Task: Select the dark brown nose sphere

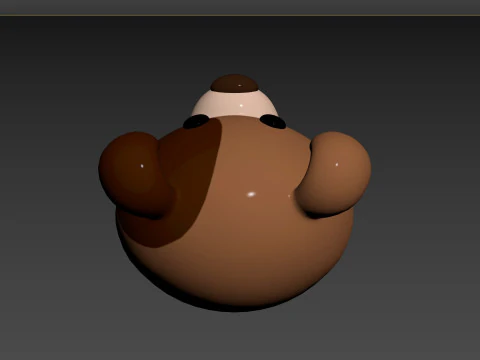Action: 234,83
